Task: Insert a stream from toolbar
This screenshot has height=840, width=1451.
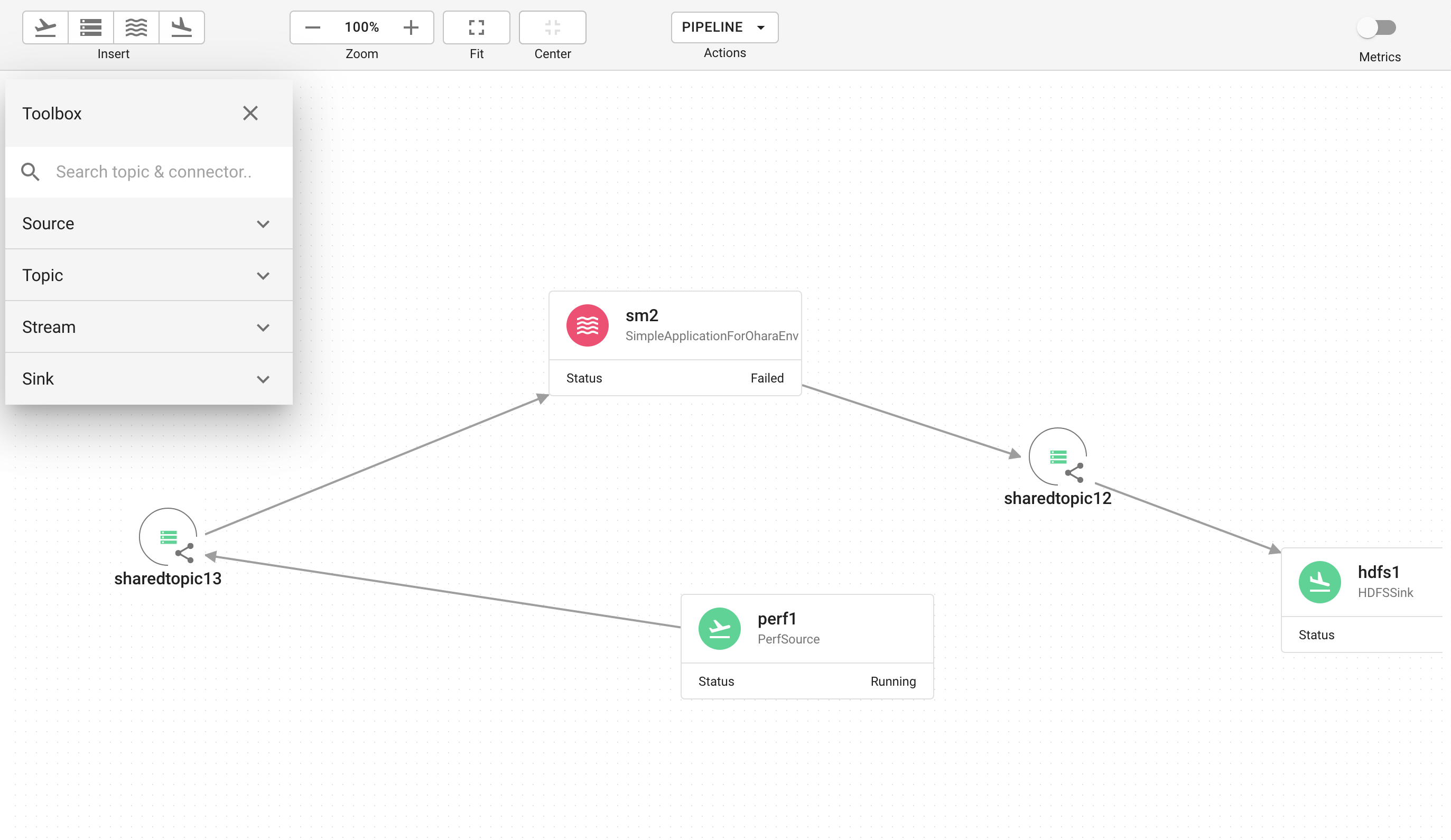Action: (x=136, y=27)
